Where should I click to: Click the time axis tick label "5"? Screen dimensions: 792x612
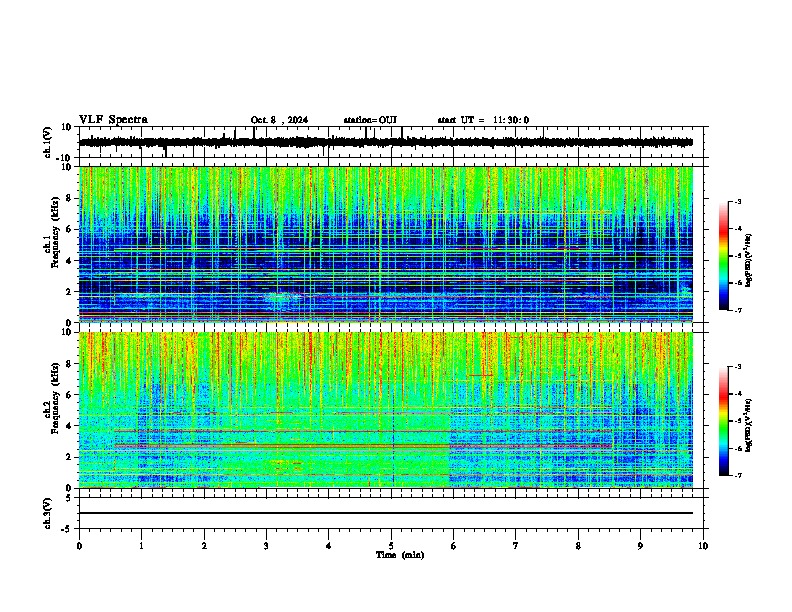coord(391,546)
